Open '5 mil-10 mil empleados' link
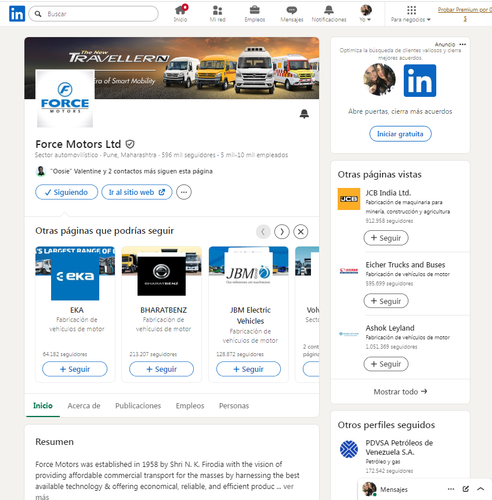Image resolution: width=492 pixels, height=500 pixels. (x=254, y=155)
